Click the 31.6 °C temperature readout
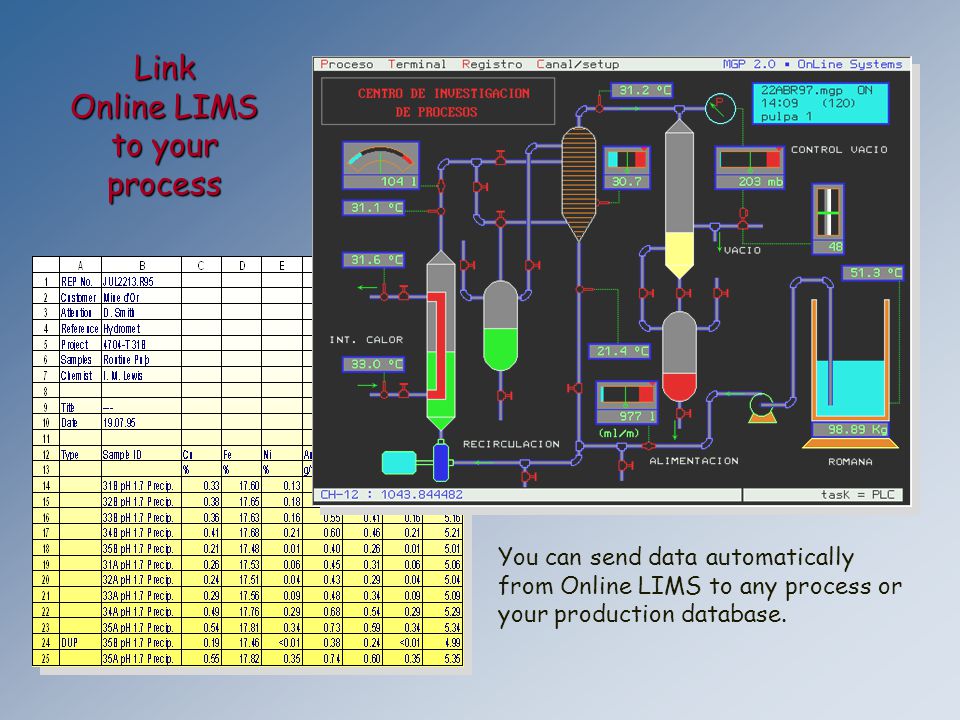The image size is (960, 720). [373, 260]
